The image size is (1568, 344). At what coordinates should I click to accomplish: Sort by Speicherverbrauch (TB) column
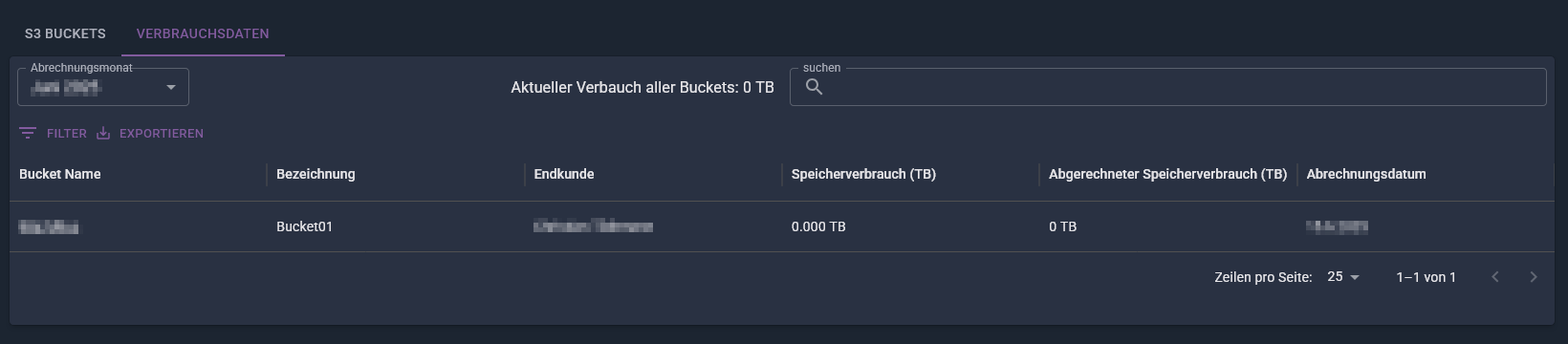pyautogui.click(x=863, y=174)
